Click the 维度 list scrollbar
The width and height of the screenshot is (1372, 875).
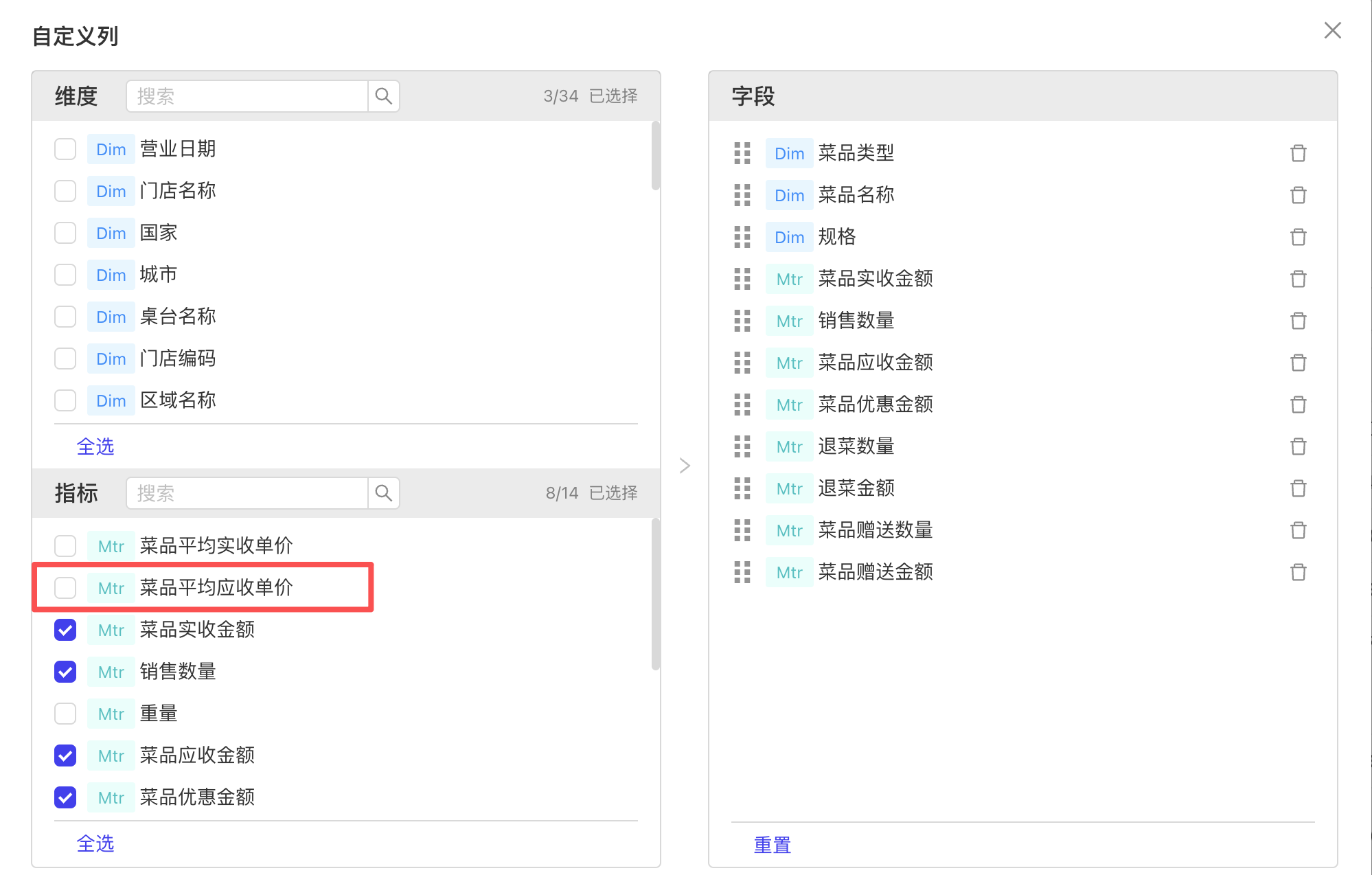(655, 157)
